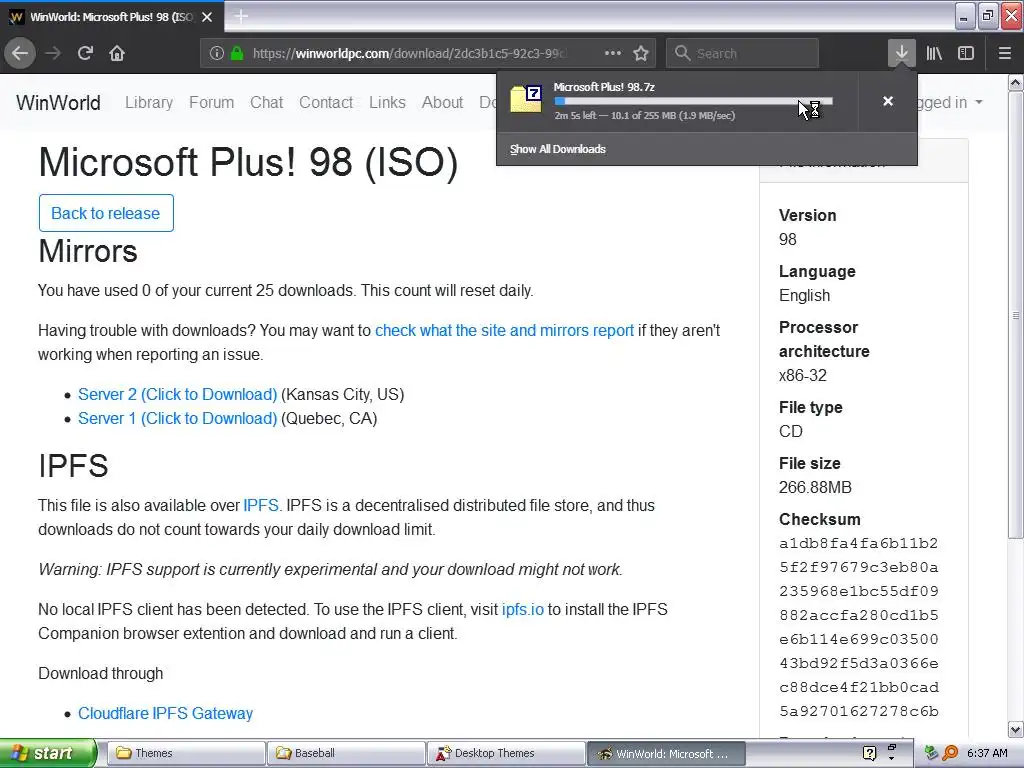1024x768 pixels.
Task: Reload the page with the refresh icon
Action: [85, 53]
